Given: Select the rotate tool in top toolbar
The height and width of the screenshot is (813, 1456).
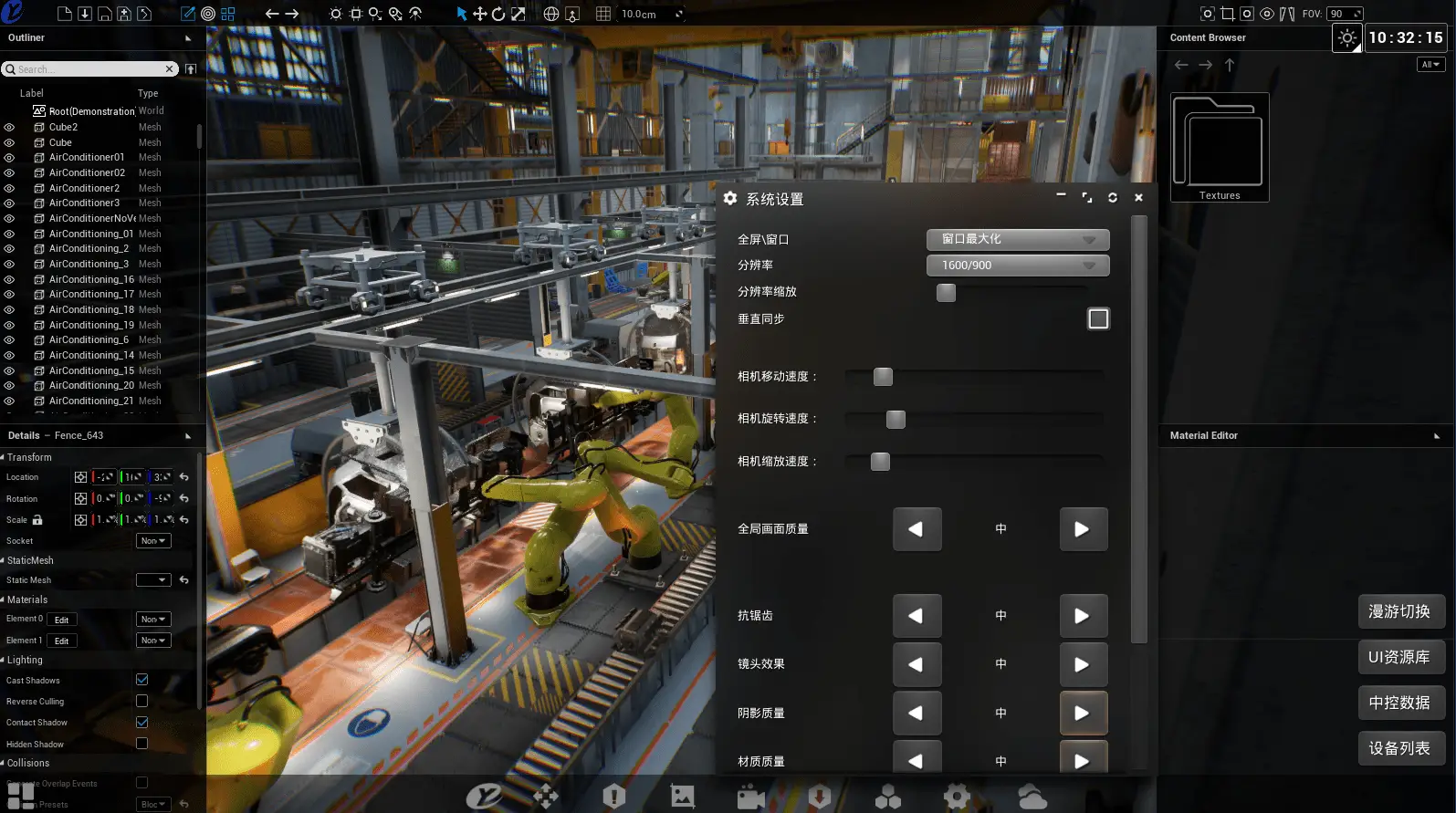Looking at the screenshot, I should [498, 14].
